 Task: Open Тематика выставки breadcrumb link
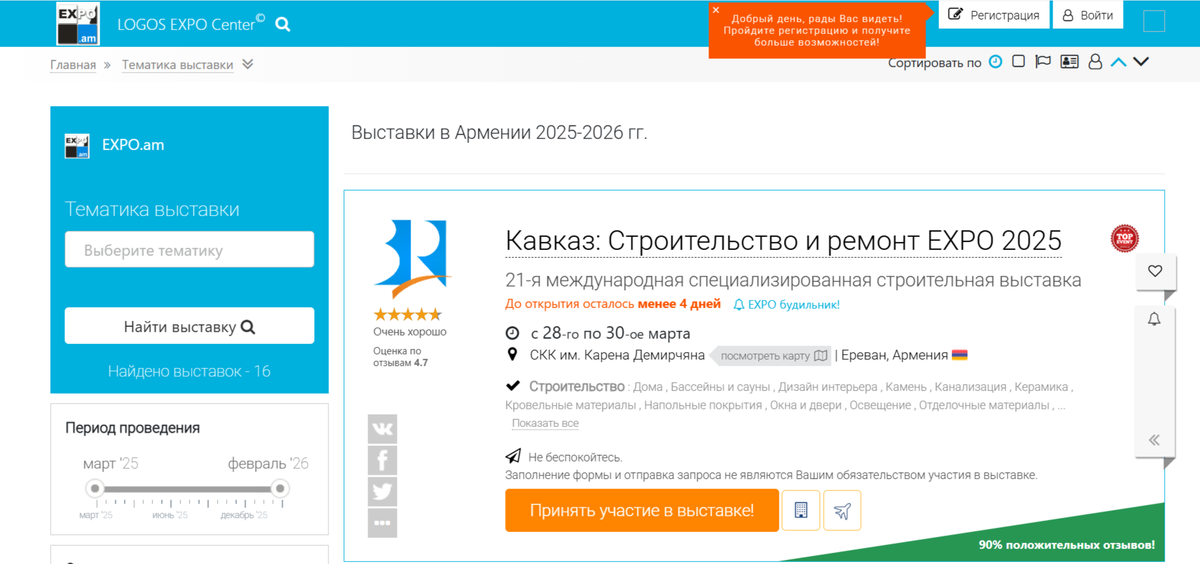(178, 65)
